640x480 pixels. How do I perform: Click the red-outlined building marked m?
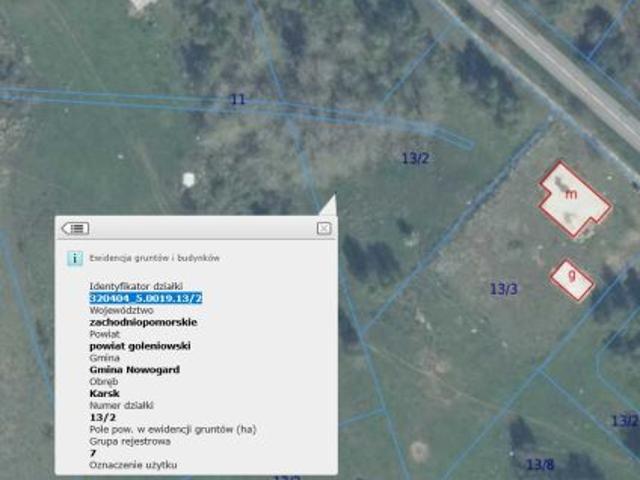pyautogui.click(x=573, y=198)
